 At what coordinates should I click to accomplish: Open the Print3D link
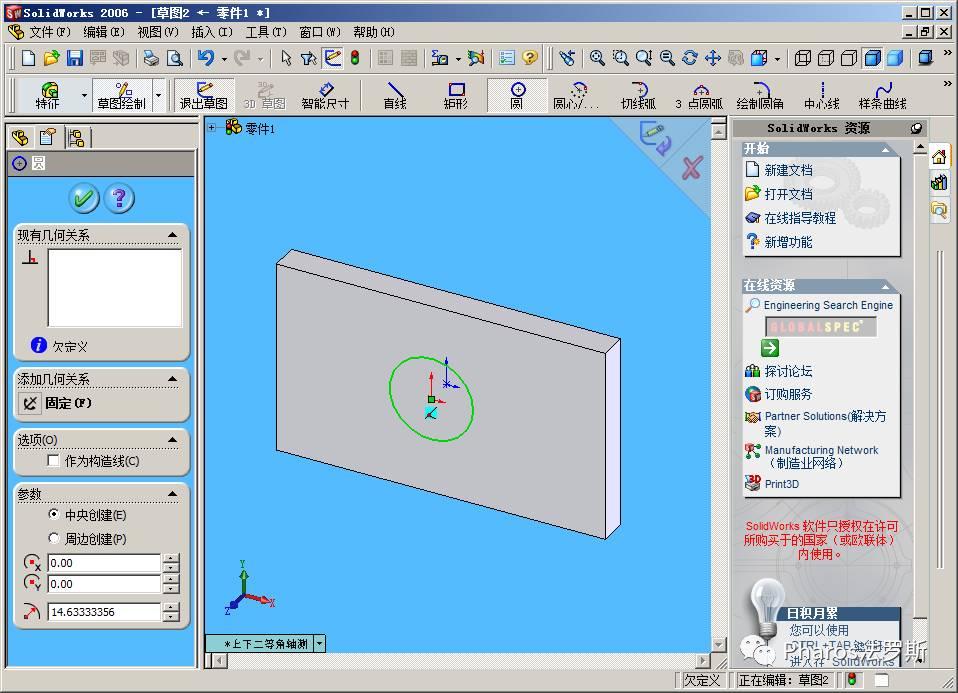point(781,484)
